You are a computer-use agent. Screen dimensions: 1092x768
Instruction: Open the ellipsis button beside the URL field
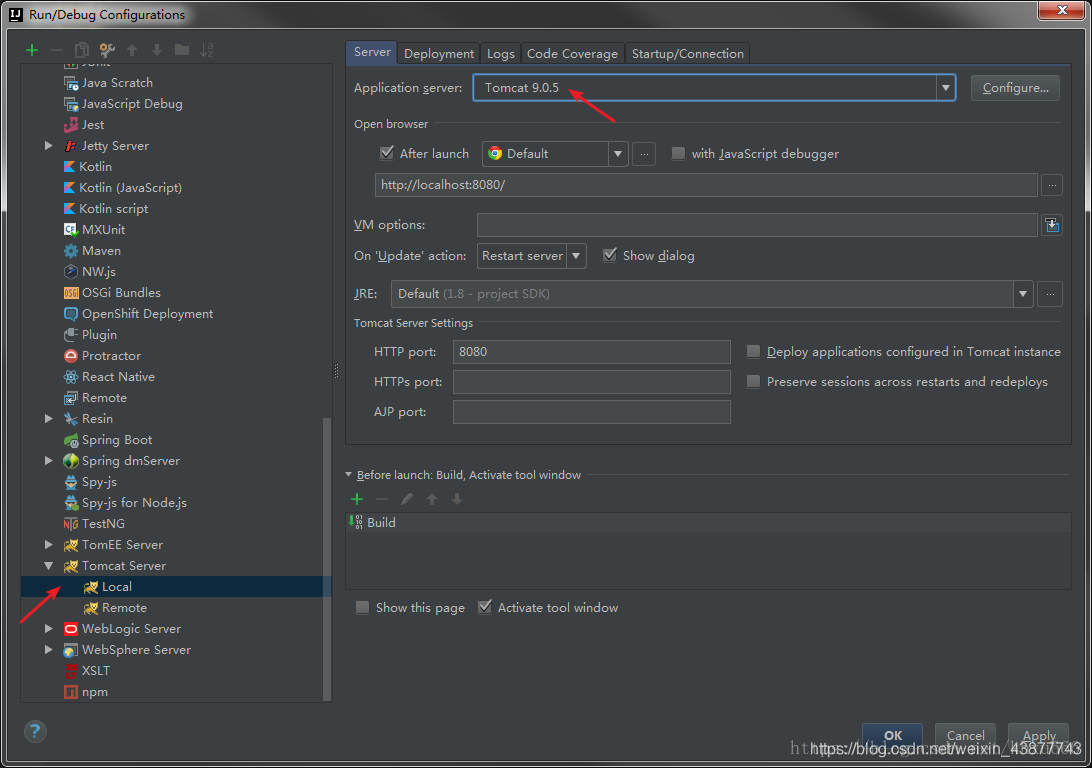click(1052, 185)
